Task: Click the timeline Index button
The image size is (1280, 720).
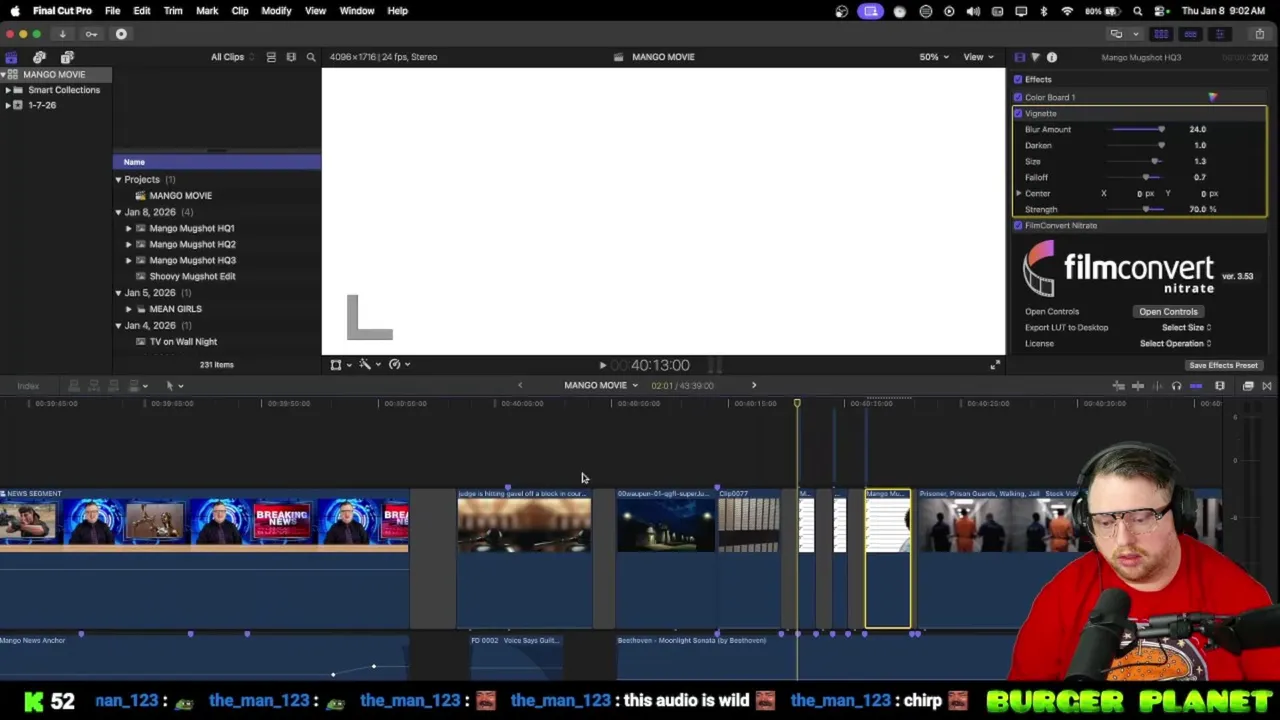Action: tap(28, 386)
